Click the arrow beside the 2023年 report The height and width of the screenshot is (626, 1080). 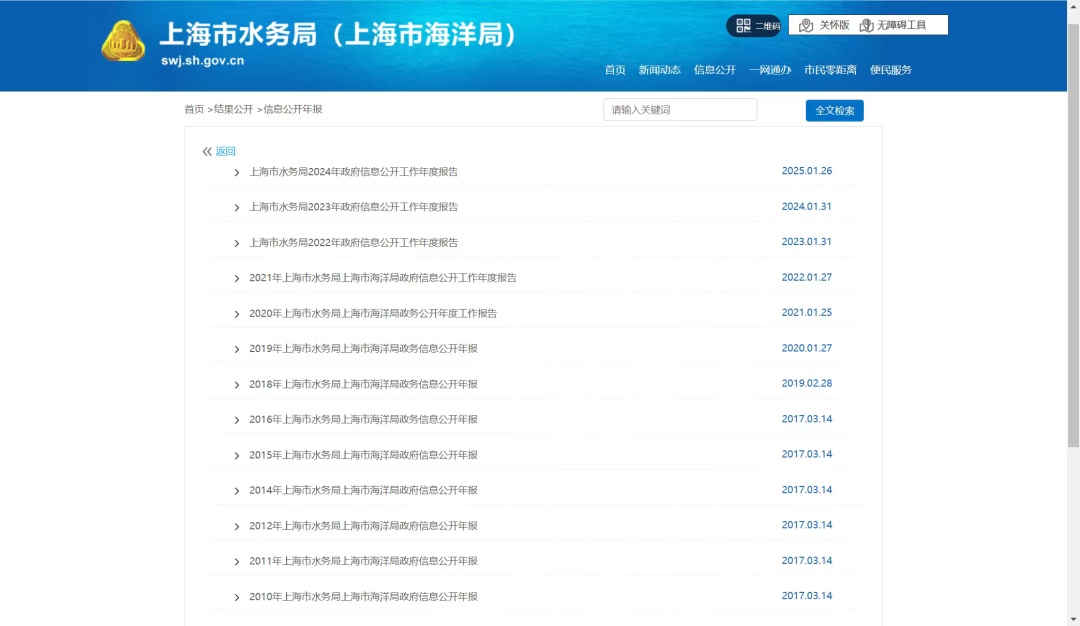tap(237, 208)
